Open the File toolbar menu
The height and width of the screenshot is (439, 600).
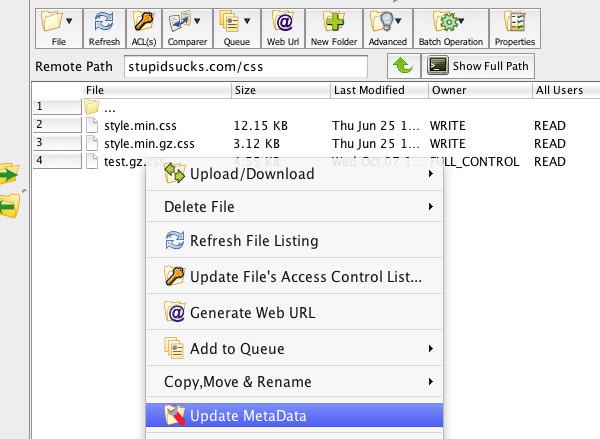click(59, 29)
